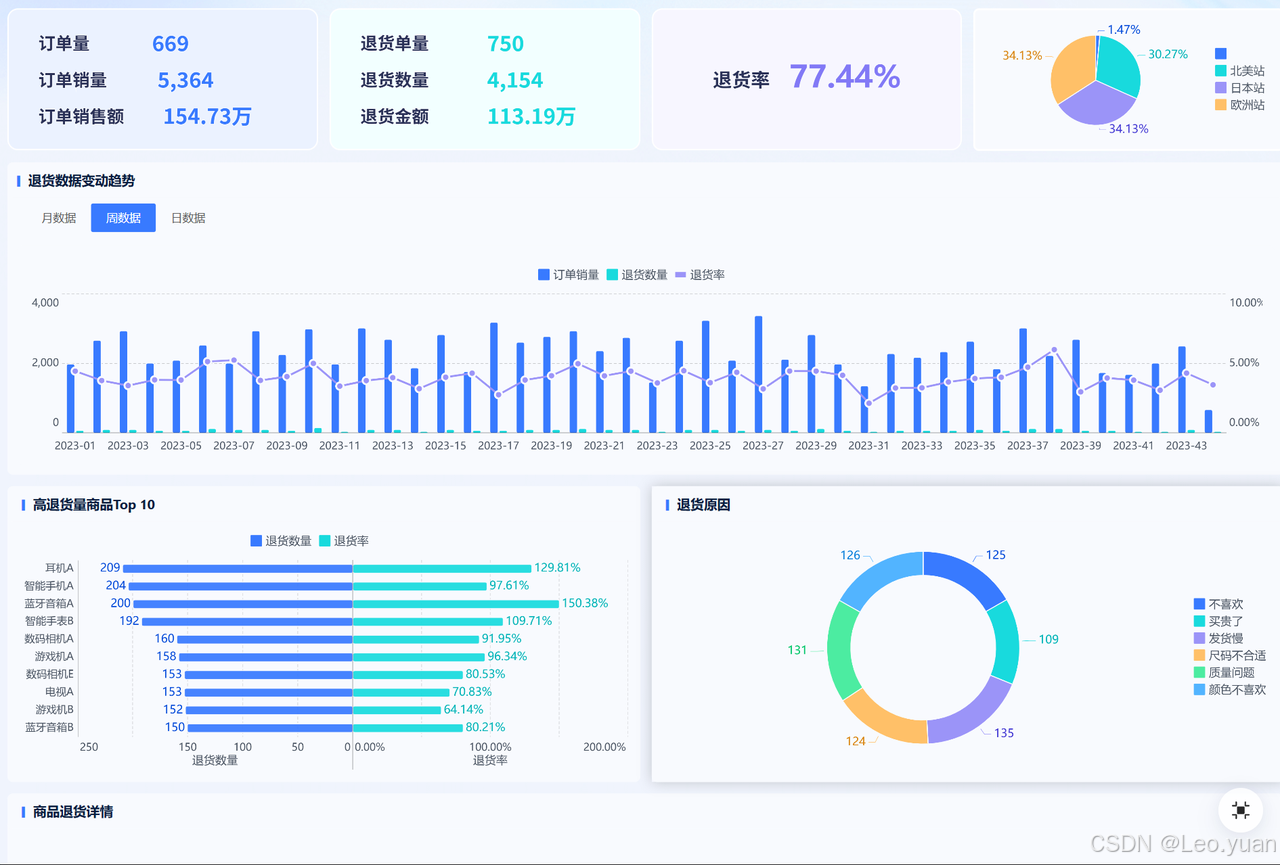Toggle 质量问题 legend in return reasons

(1224, 672)
